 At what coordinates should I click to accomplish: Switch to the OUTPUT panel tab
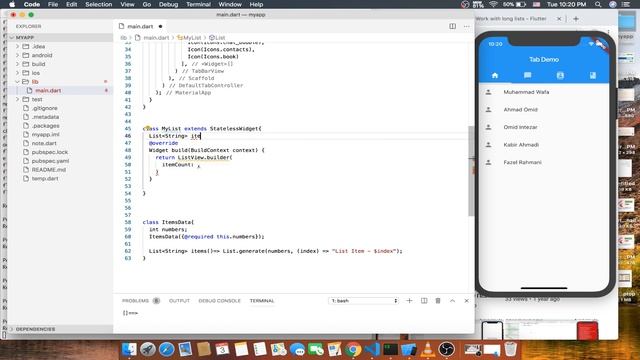click(179, 301)
